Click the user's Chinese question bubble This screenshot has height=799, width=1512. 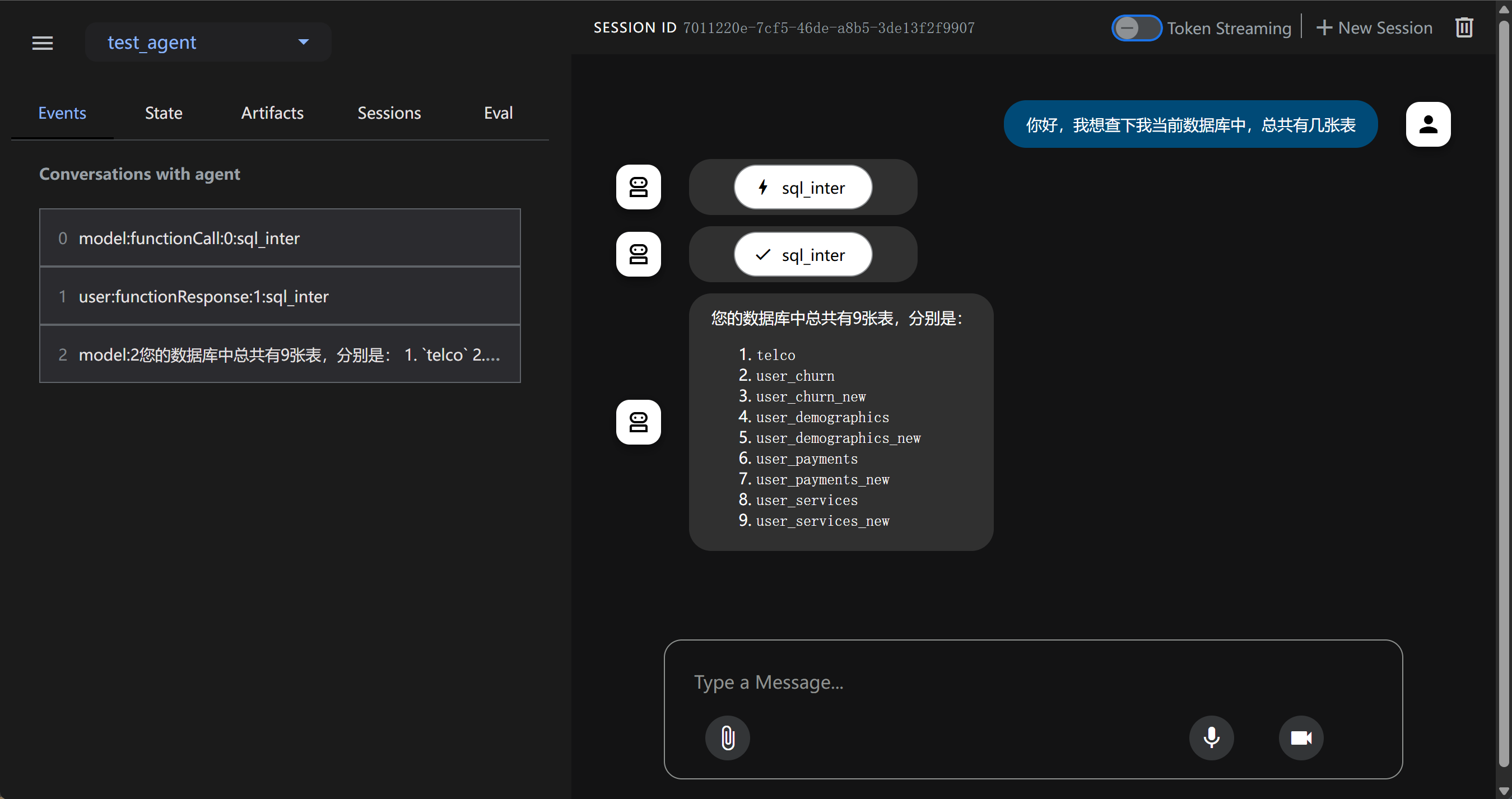click(1190, 124)
